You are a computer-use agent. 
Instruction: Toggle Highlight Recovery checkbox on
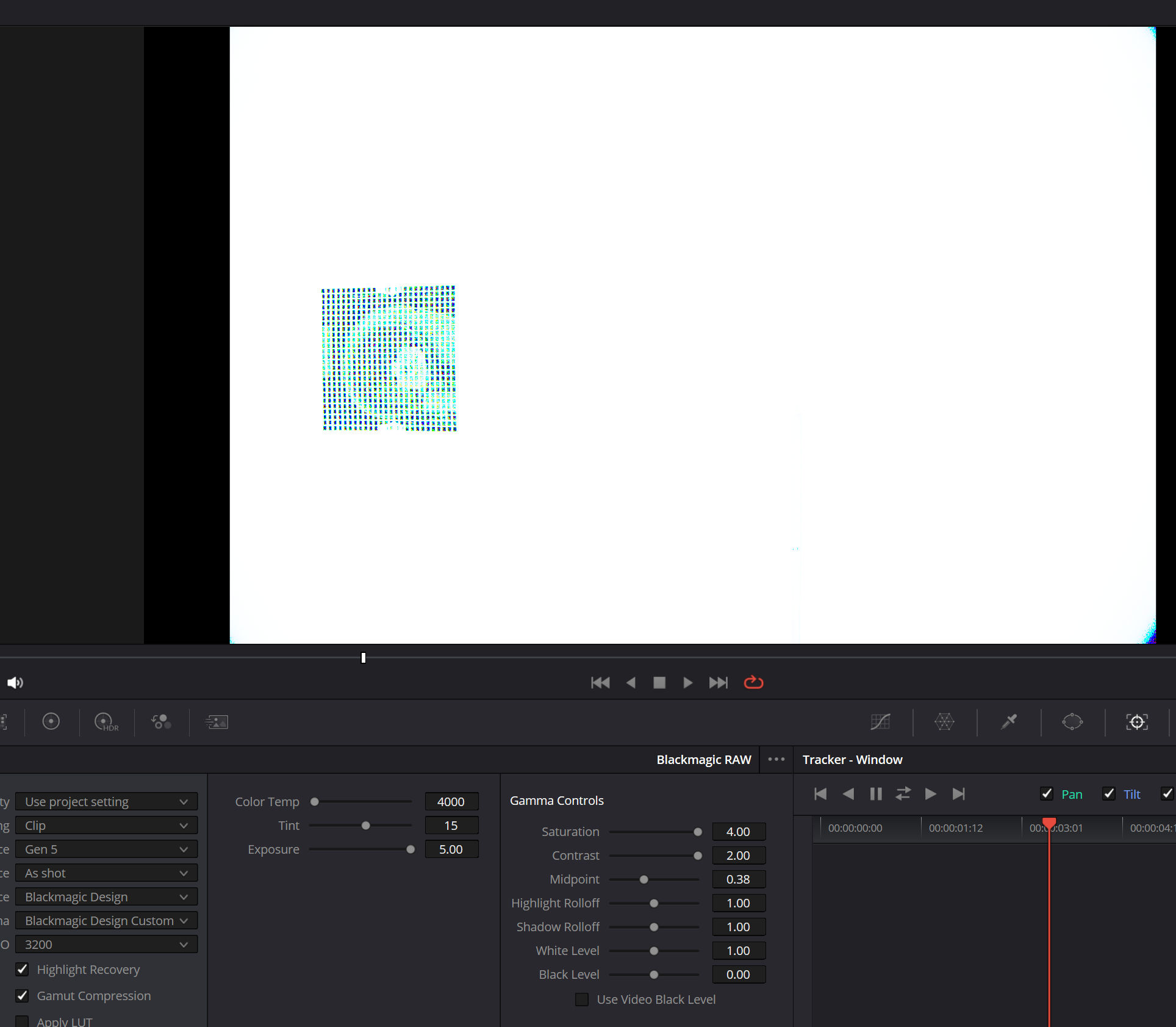(22, 968)
